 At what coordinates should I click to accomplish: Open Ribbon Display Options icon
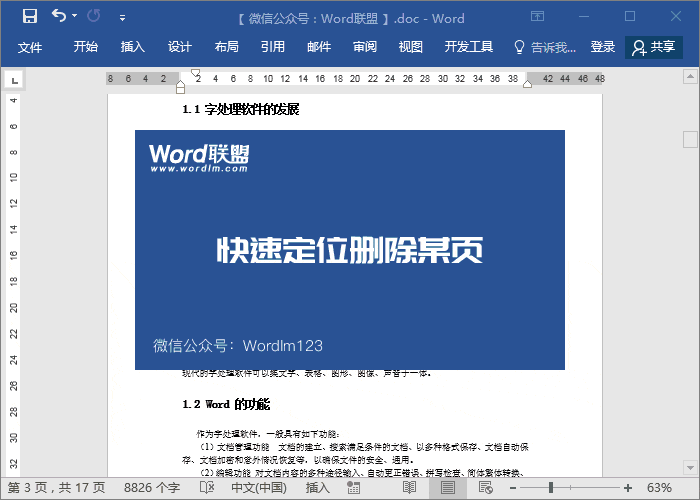click(538, 17)
